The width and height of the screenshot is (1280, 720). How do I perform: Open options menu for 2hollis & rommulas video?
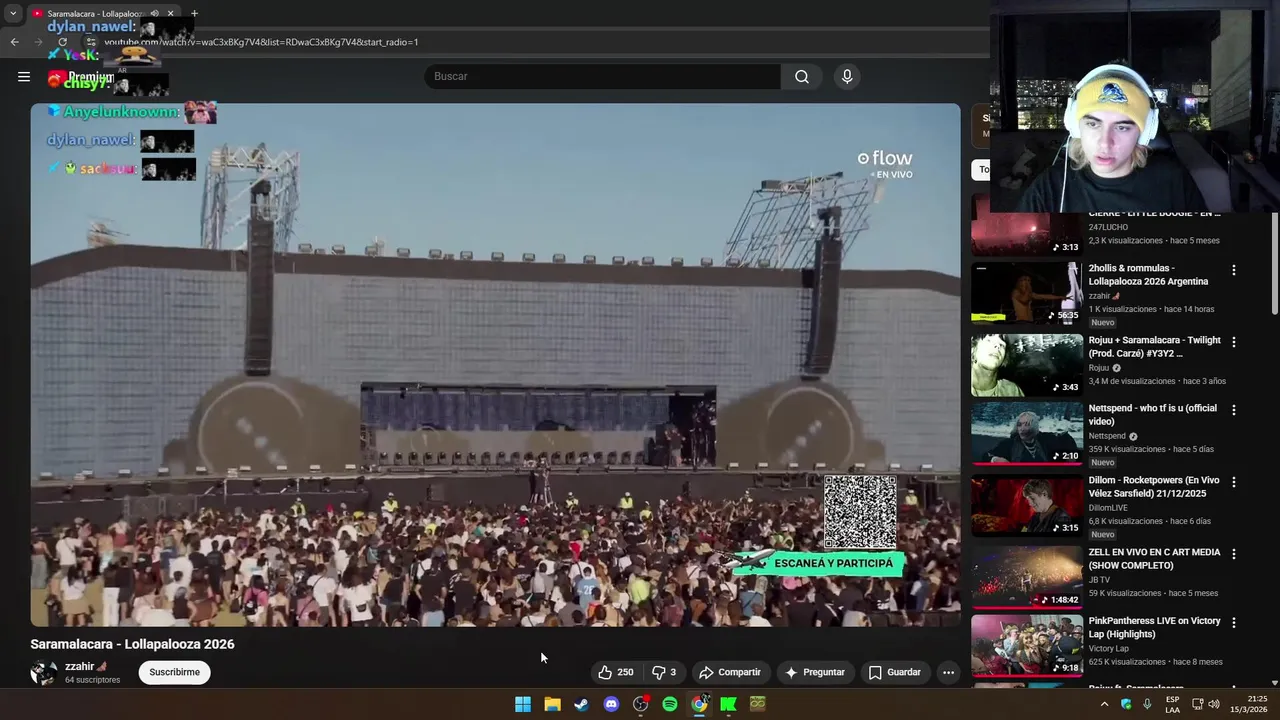point(1233,270)
